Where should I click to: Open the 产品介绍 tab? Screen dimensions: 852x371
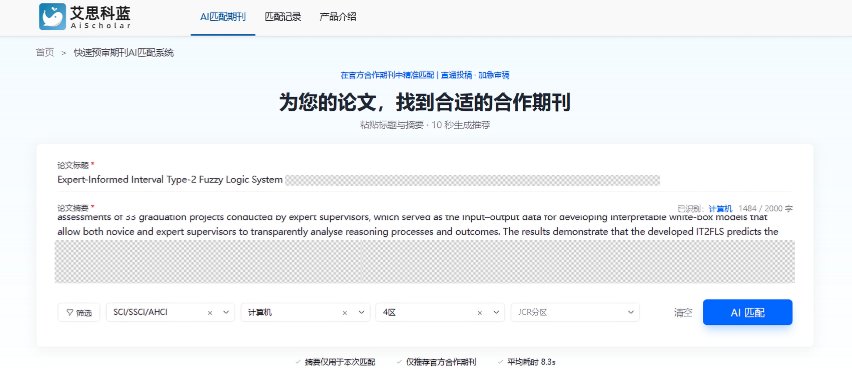click(x=337, y=17)
